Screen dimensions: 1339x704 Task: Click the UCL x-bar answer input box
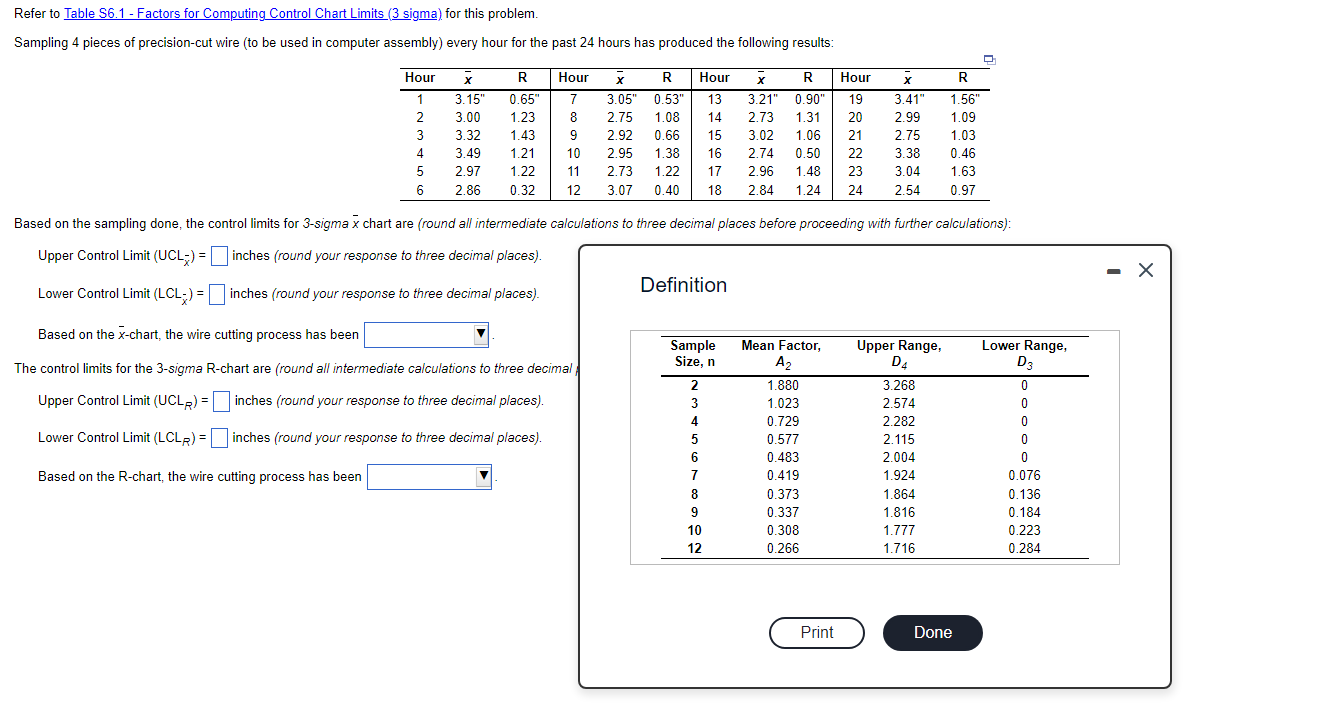pos(218,255)
